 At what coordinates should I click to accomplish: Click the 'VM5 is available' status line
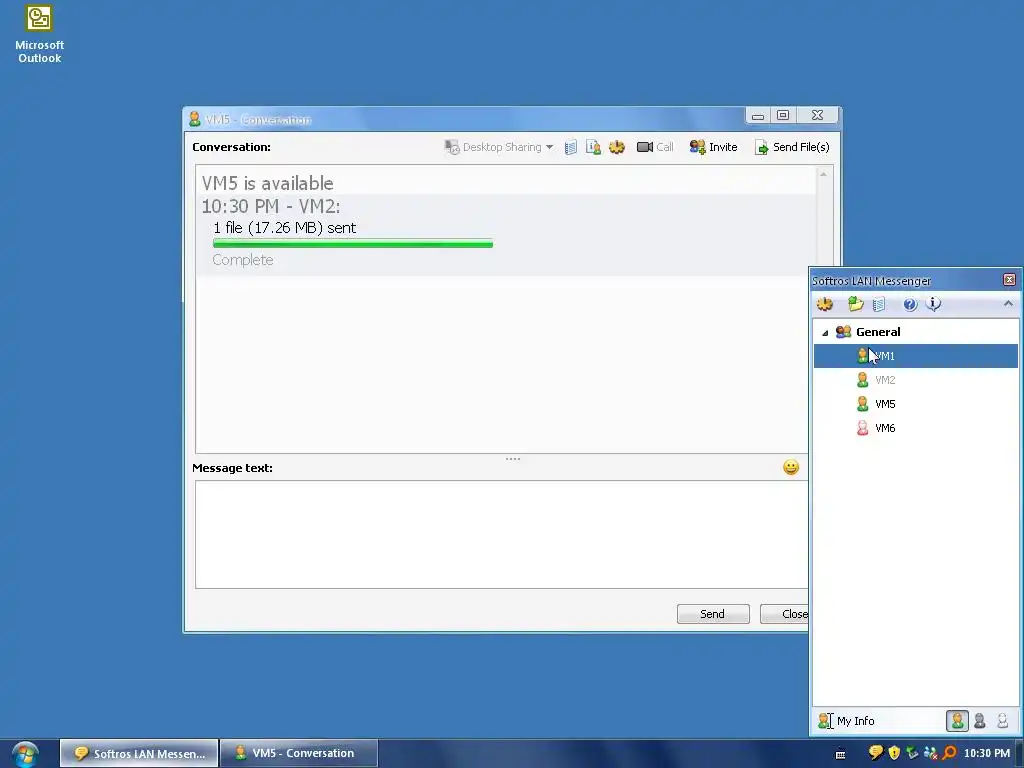pyautogui.click(x=267, y=183)
